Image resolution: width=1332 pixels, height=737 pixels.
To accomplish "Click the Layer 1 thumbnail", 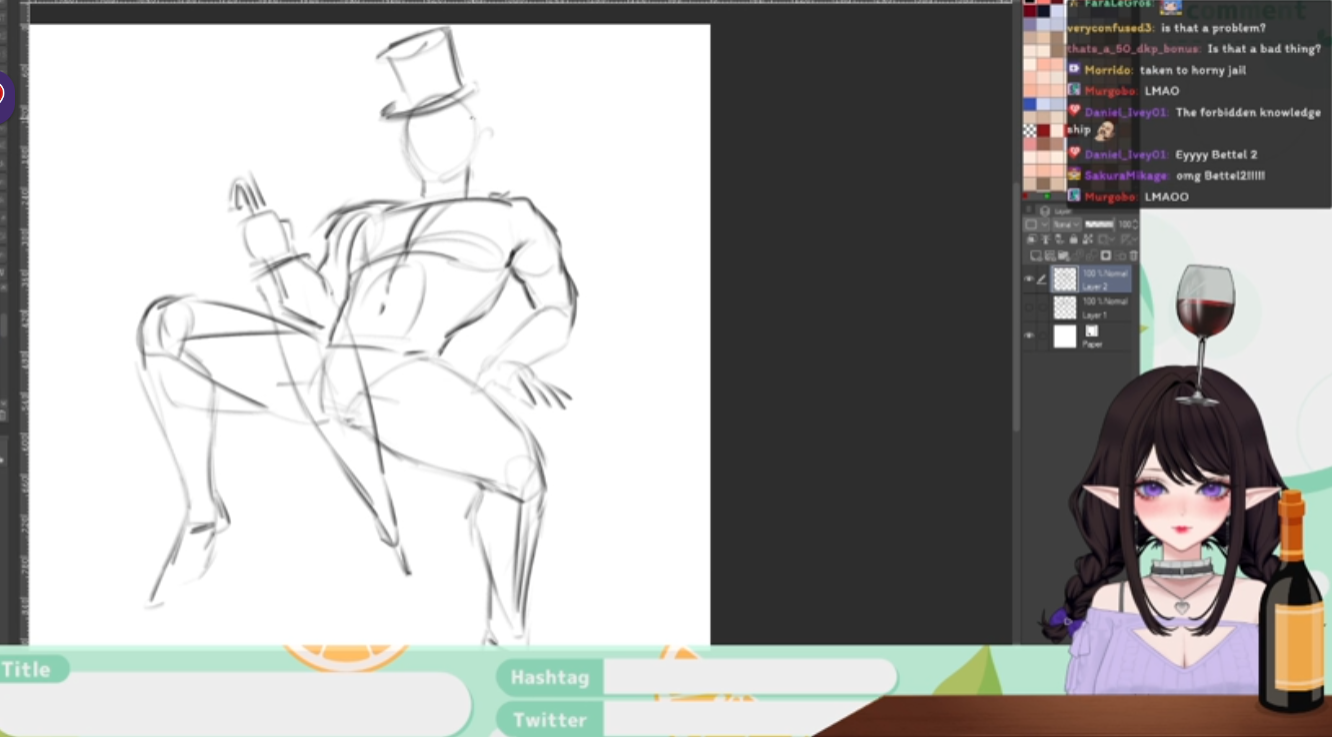I will [x=1065, y=308].
